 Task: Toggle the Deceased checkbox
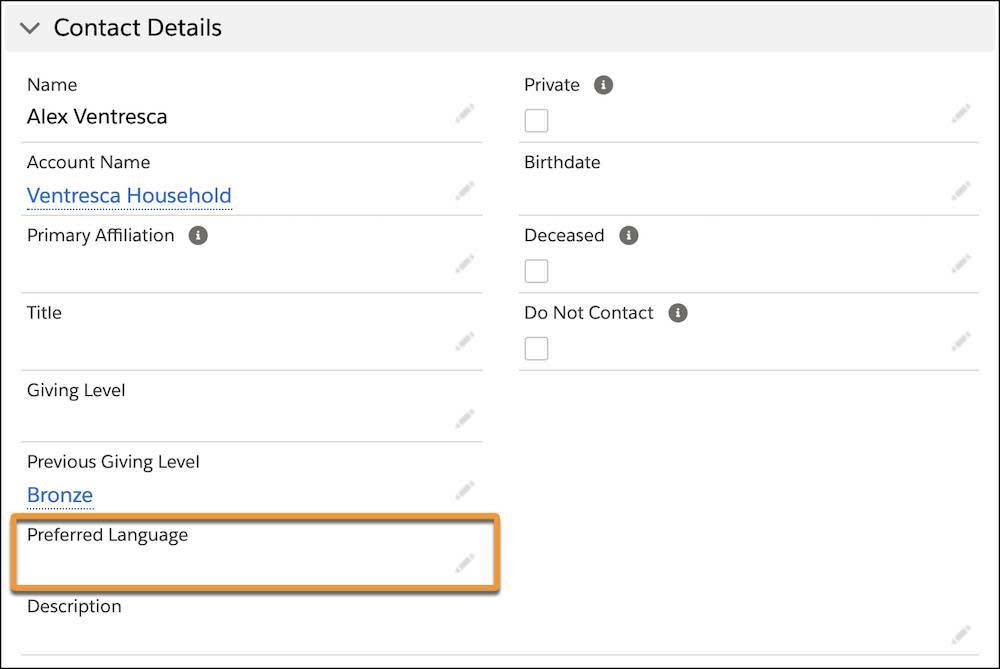(x=536, y=271)
